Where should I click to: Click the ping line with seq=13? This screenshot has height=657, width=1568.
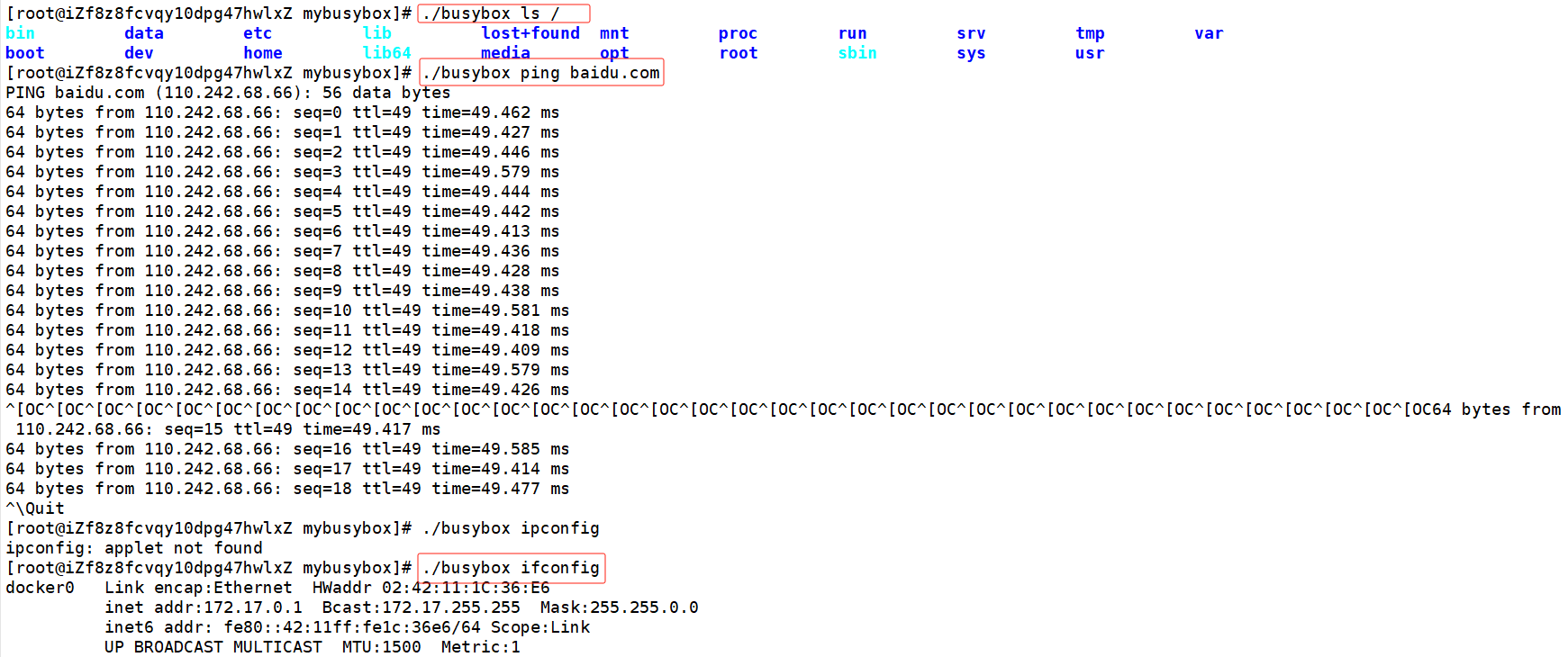click(287, 370)
